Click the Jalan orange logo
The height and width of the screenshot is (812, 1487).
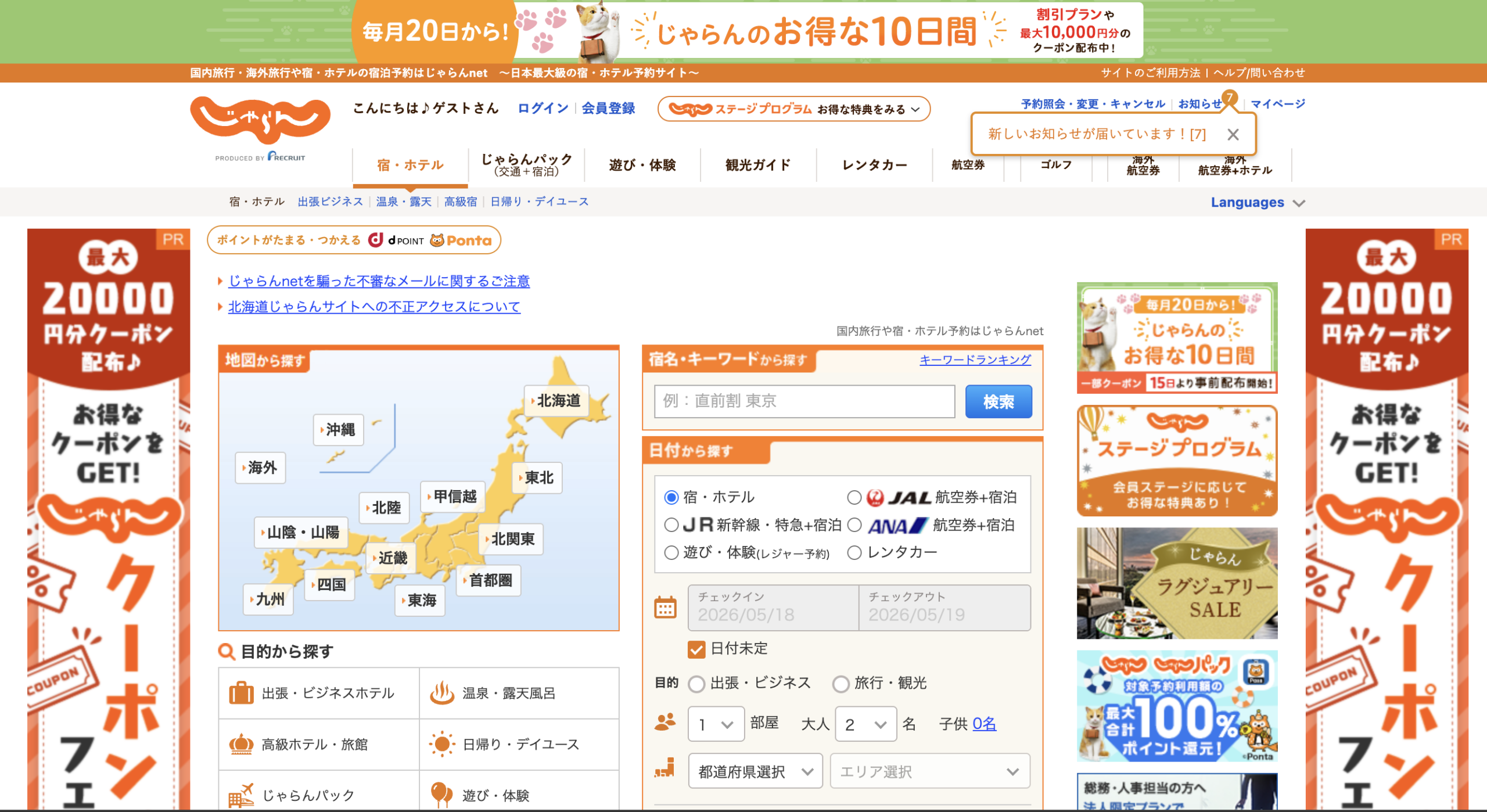point(260,120)
